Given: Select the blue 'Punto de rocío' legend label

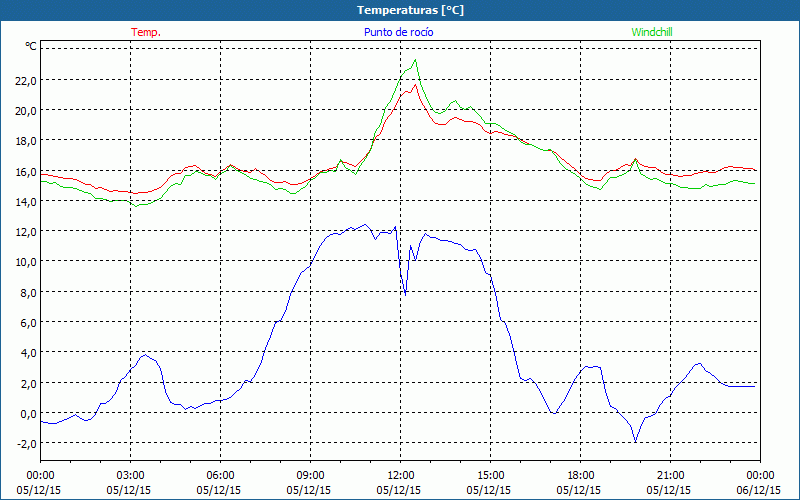Looking at the screenshot, I should click(398, 32).
